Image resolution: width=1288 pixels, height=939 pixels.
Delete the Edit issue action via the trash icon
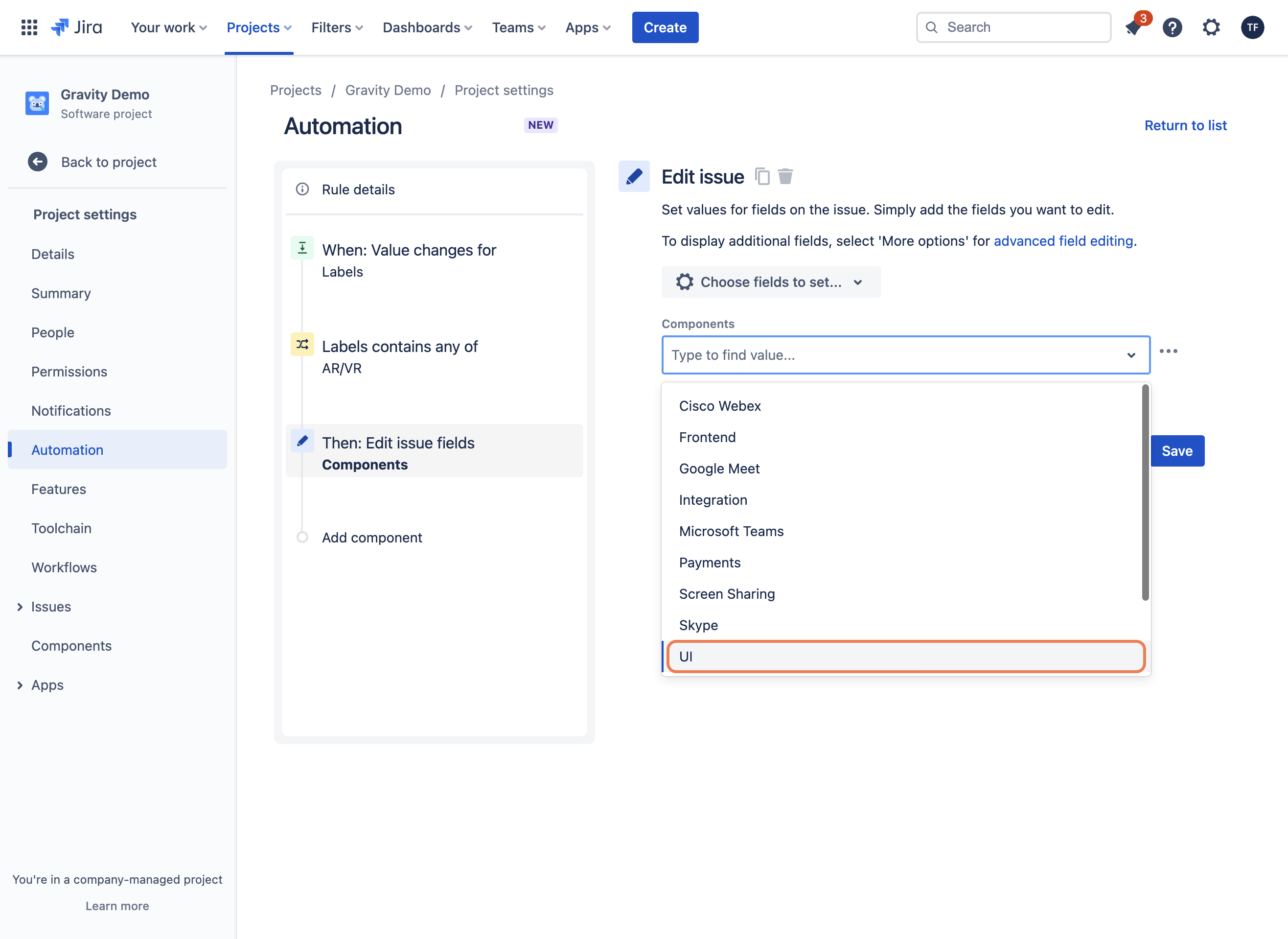pos(785,177)
